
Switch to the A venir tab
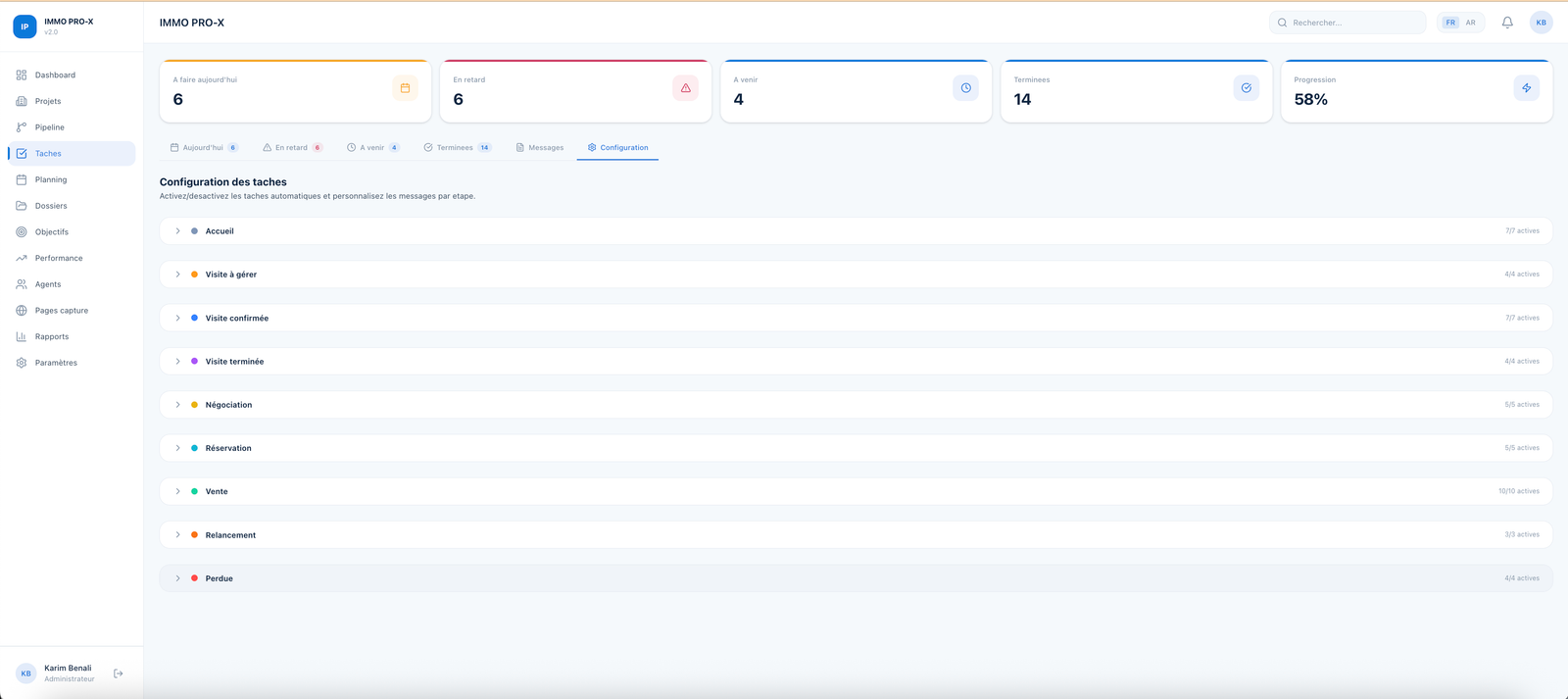[373, 148]
